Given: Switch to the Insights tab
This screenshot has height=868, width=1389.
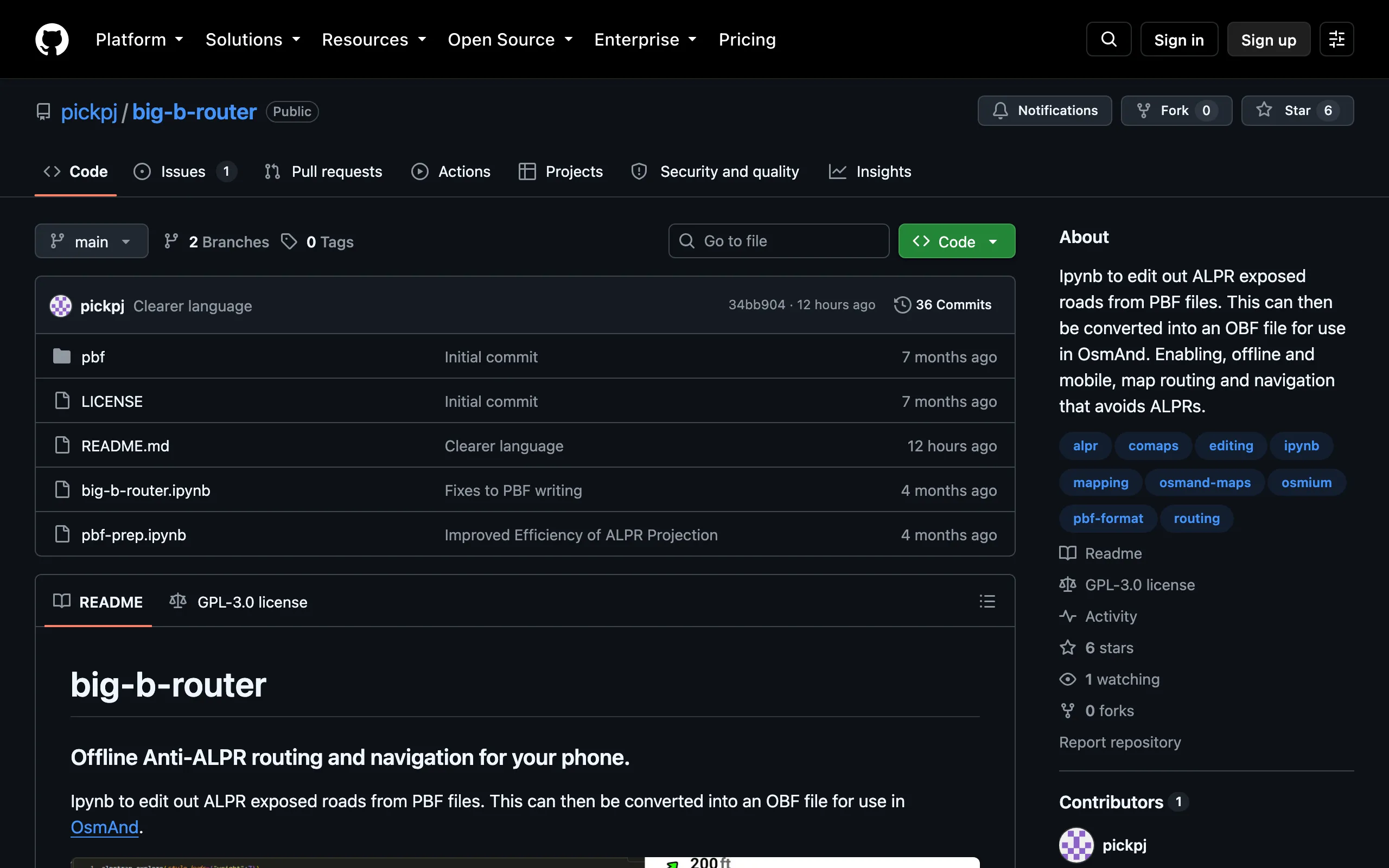Looking at the screenshot, I should [870, 171].
